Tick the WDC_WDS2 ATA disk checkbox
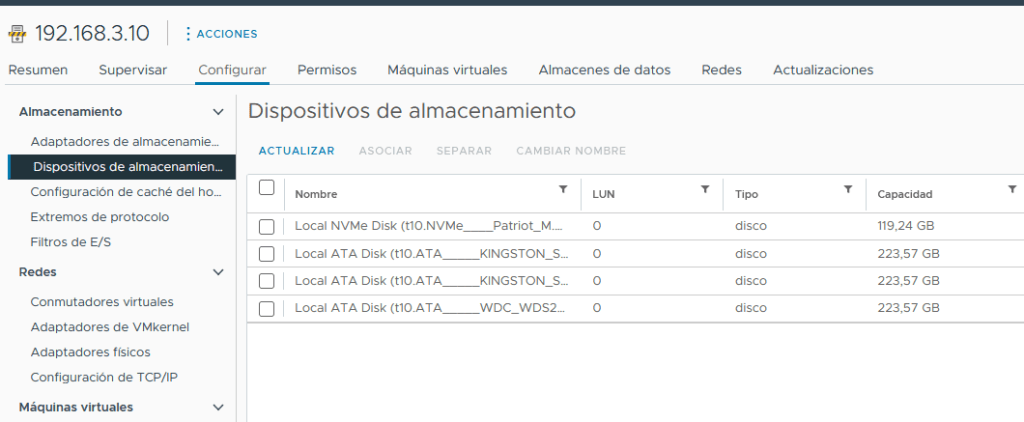 266,308
